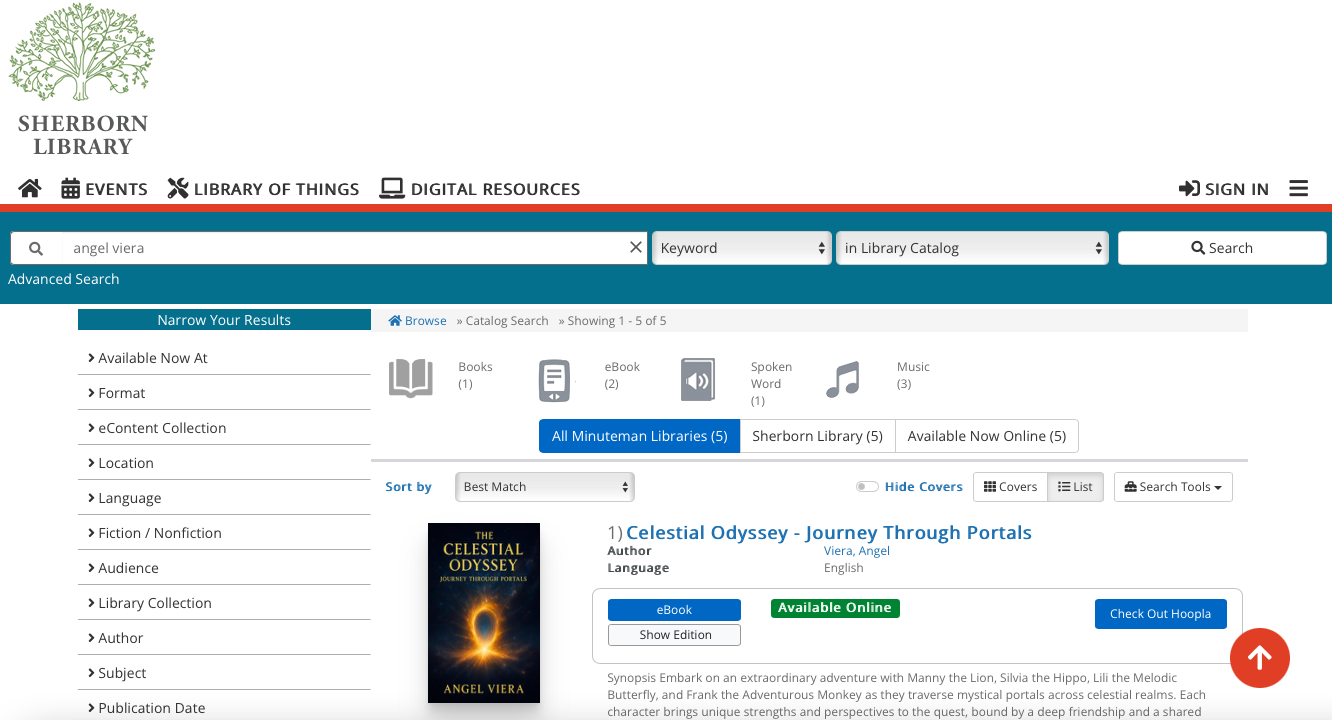Open the Keyword search type dropdown
The width and height of the screenshot is (1332, 720).
pyautogui.click(x=743, y=248)
